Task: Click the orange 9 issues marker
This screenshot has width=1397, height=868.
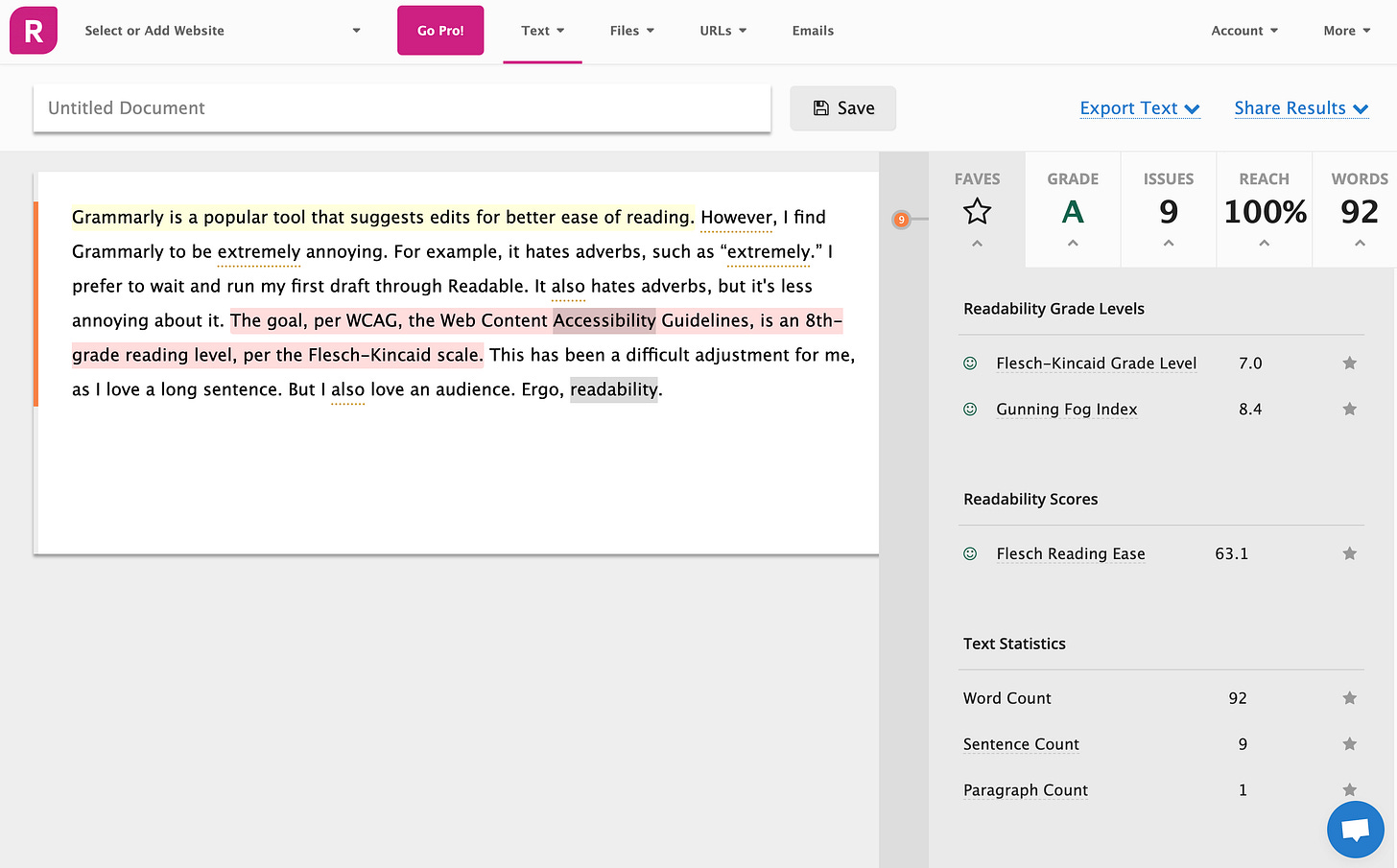Action: 901,220
